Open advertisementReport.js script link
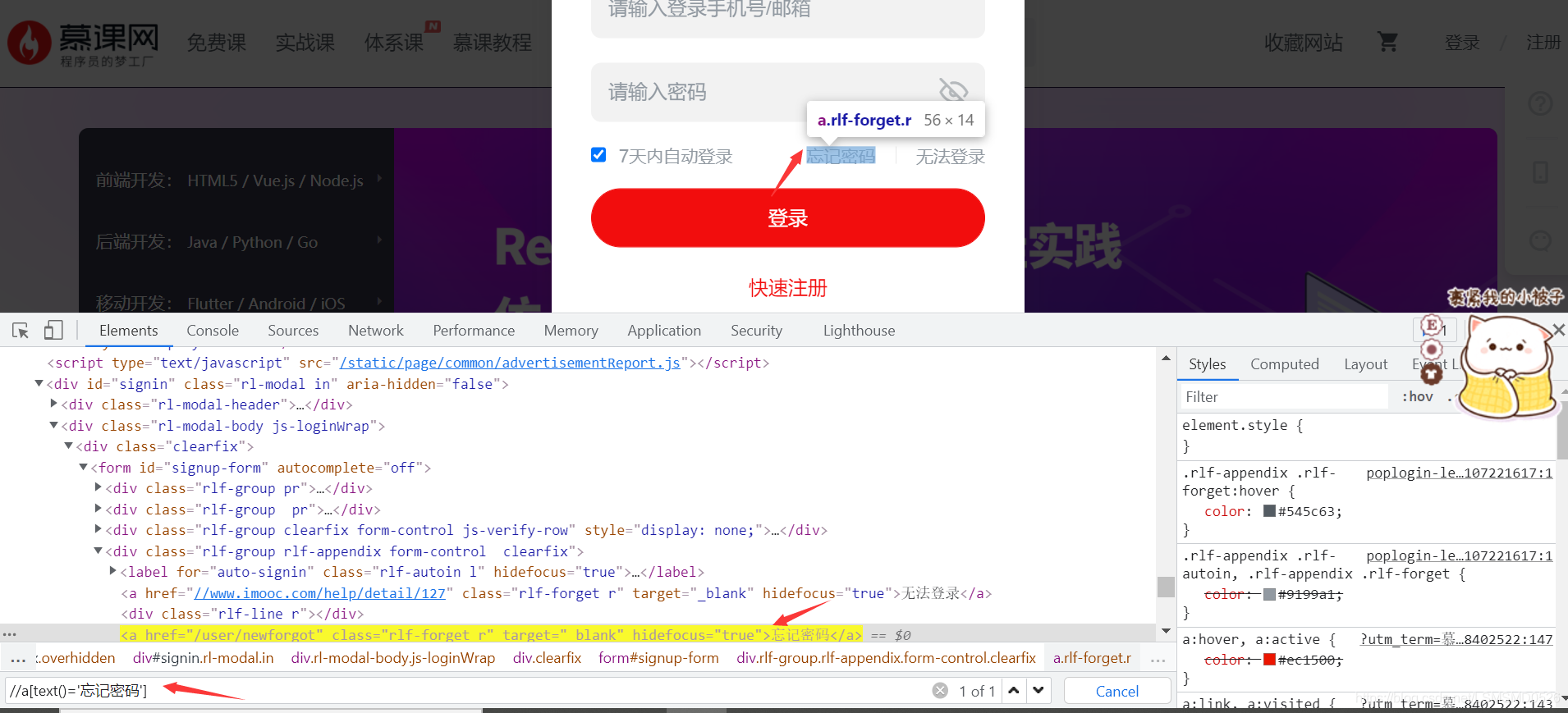This screenshot has height=713, width=1568. coord(509,363)
